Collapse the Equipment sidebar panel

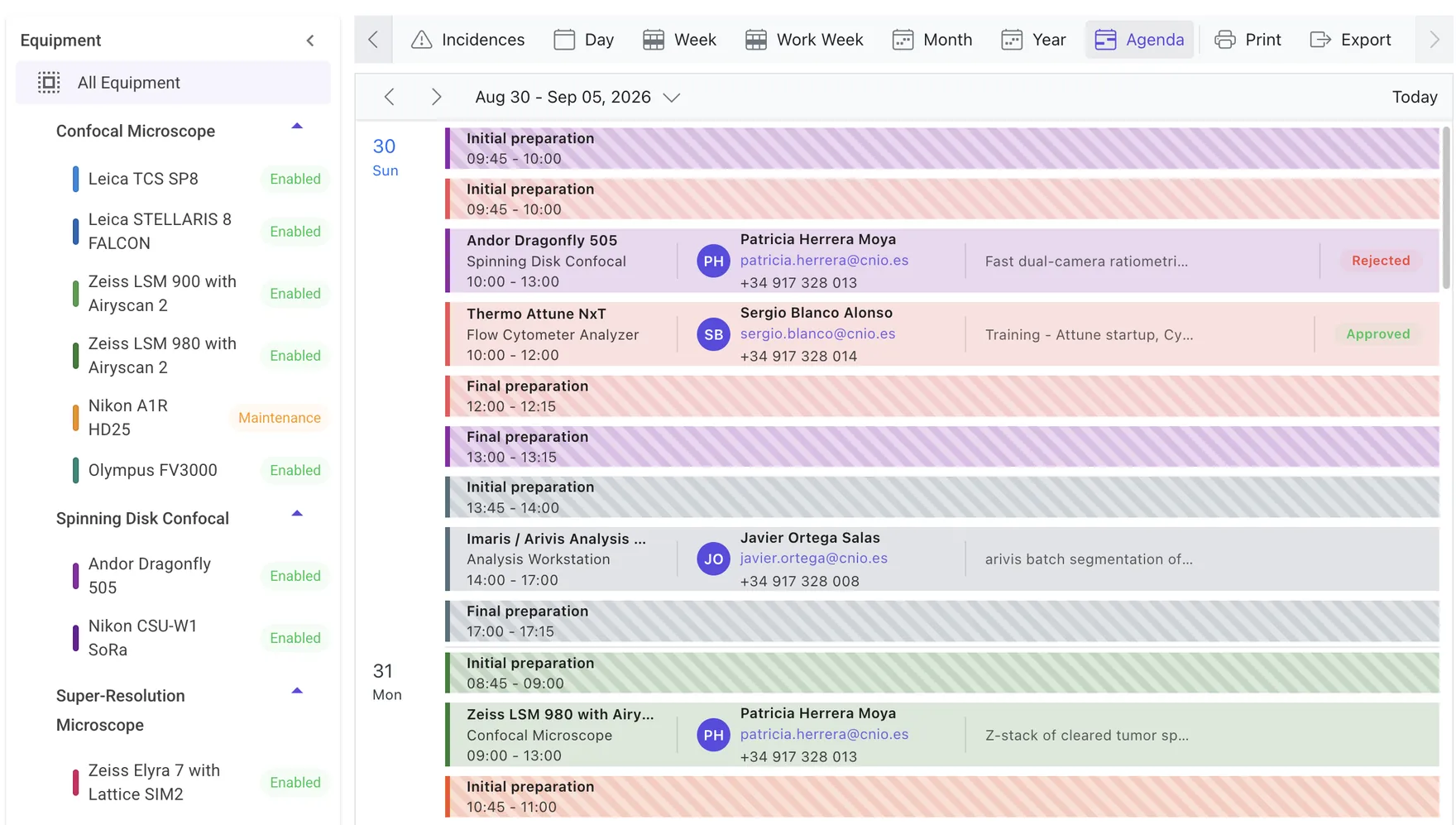[x=310, y=41]
